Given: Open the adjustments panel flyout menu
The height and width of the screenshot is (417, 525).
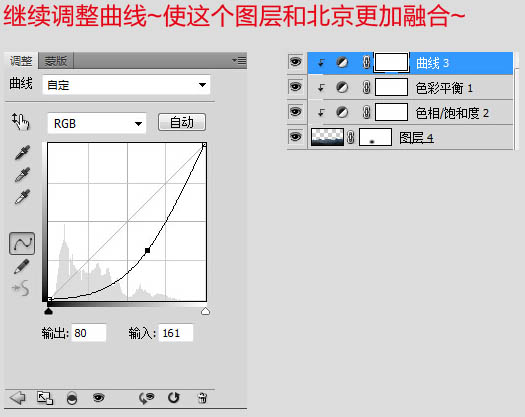Looking at the screenshot, I should pyautogui.click(x=239, y=61).
